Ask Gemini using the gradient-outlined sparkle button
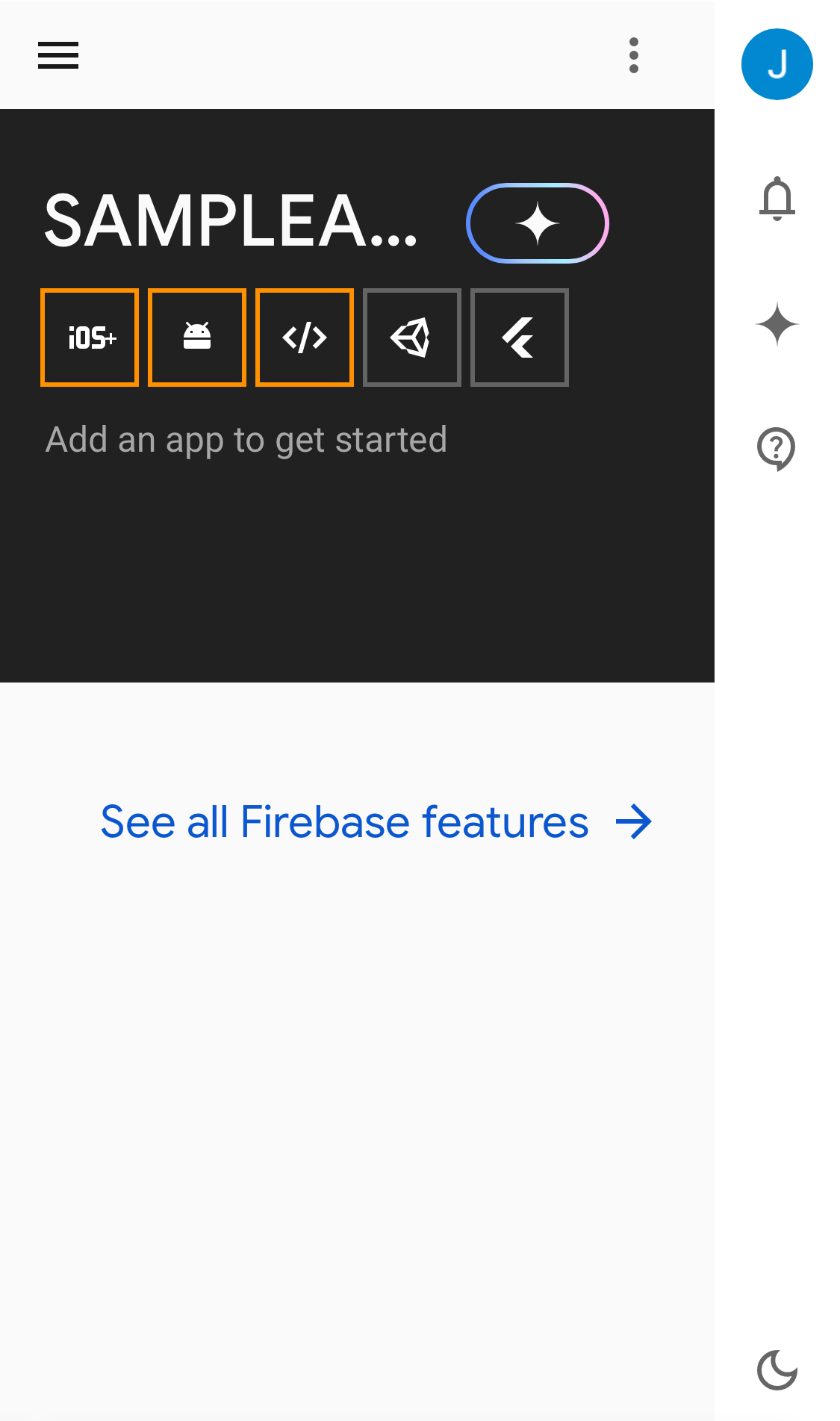 (538, 222)
